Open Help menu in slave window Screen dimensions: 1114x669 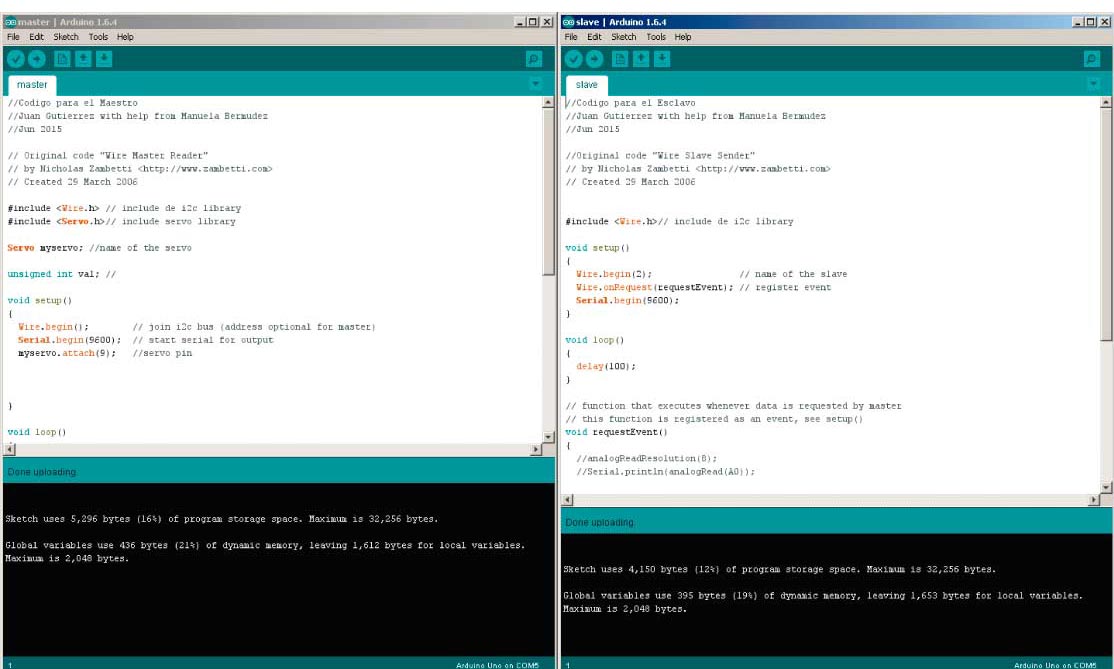(683, 37)
